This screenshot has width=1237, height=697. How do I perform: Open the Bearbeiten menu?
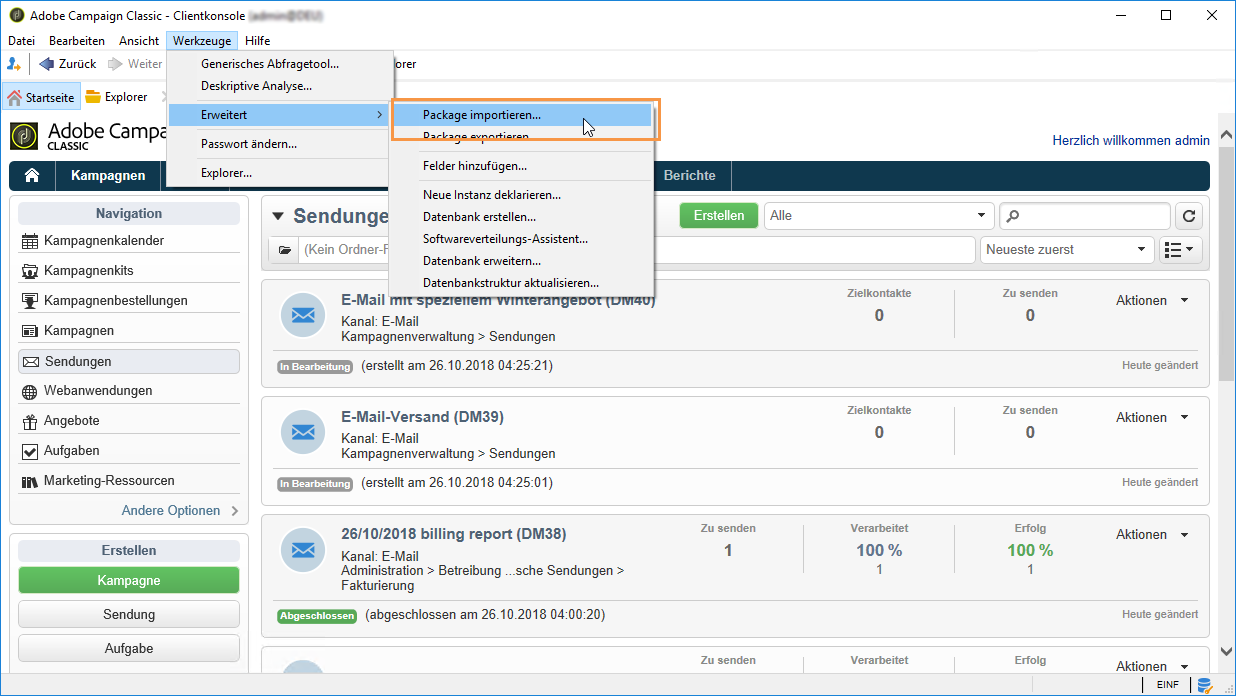coord(77,41)
